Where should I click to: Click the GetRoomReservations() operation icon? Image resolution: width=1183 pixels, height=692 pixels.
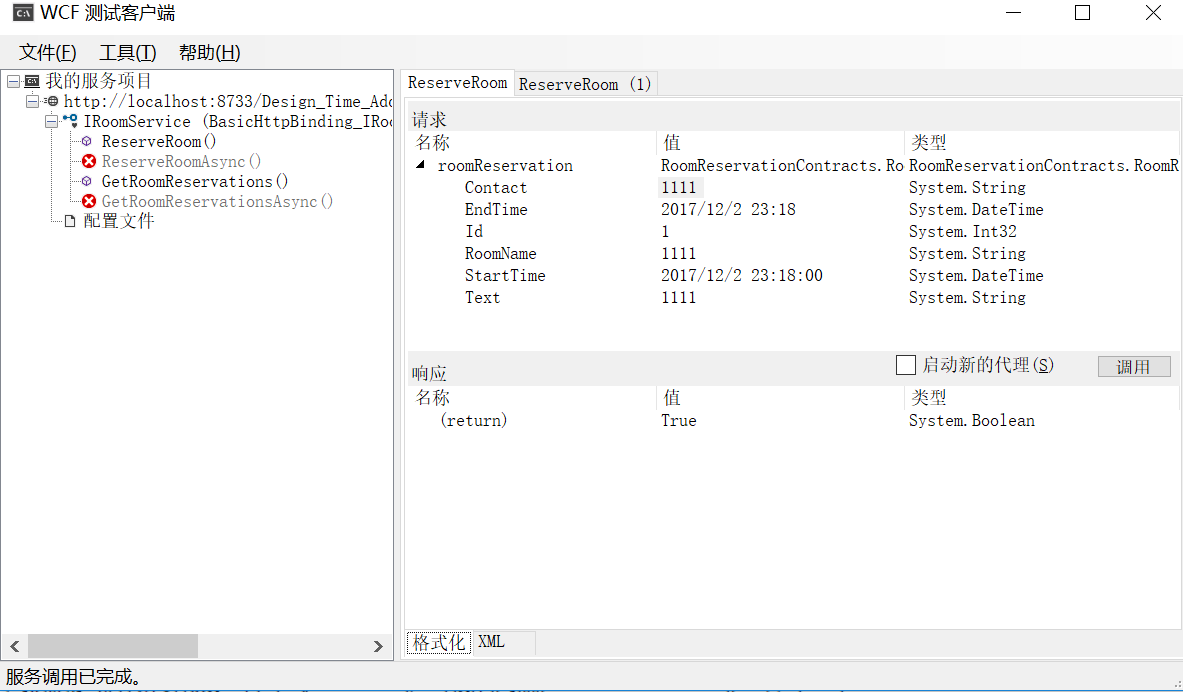pos(87,181)
